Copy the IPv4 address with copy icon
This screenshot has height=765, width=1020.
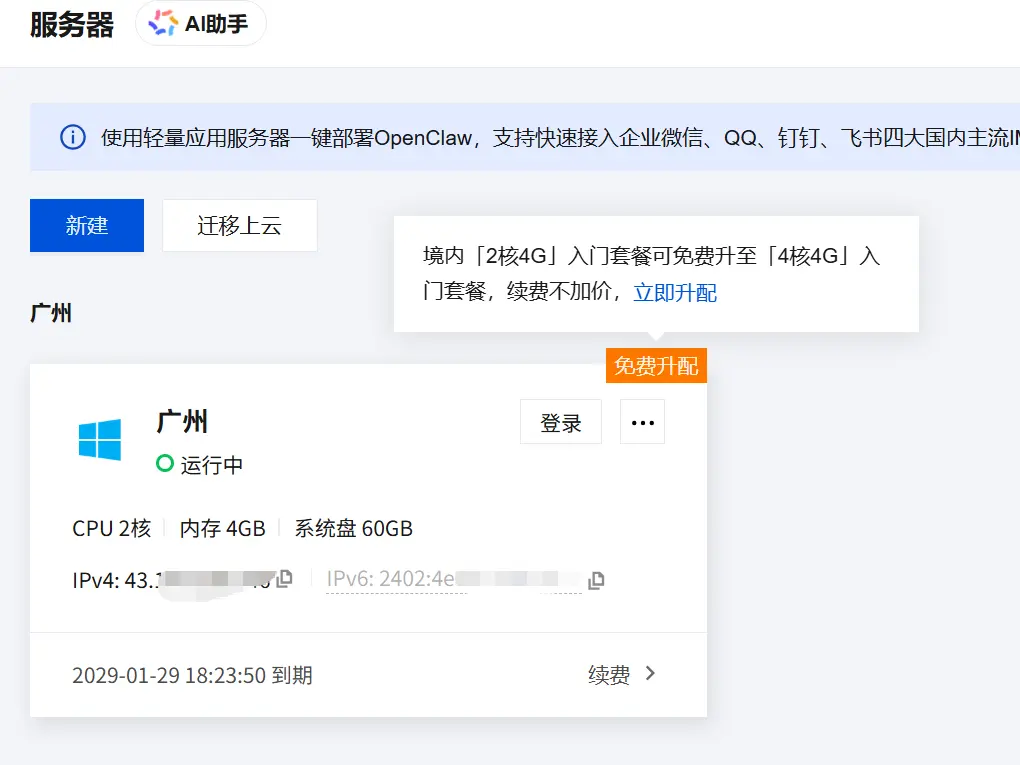[284, 578]
